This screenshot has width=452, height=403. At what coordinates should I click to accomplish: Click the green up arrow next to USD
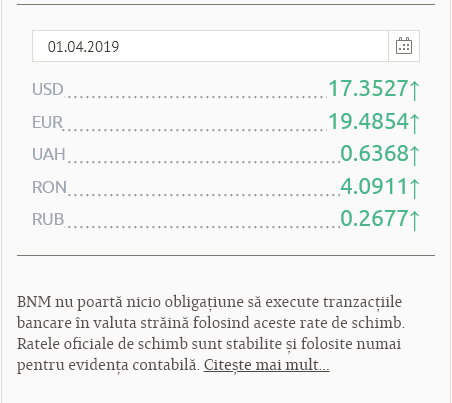pos(414,90)
